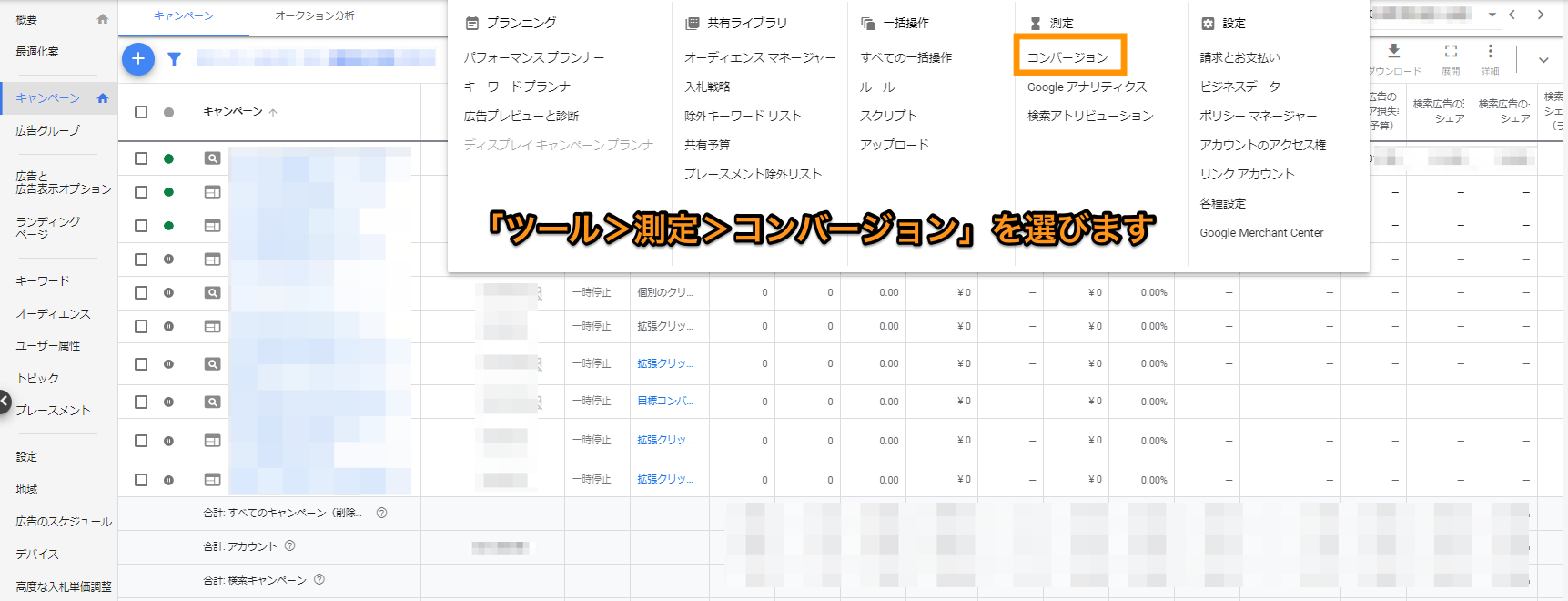Open Google Merchant Center
This screenshot has height=601, width=1568.
pyautogui.click(x=1261, y=232)
